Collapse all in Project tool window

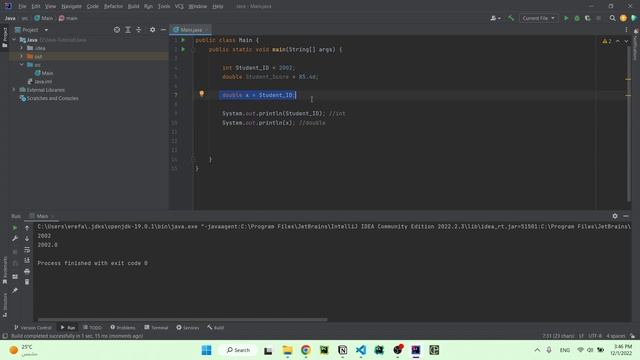139,30
